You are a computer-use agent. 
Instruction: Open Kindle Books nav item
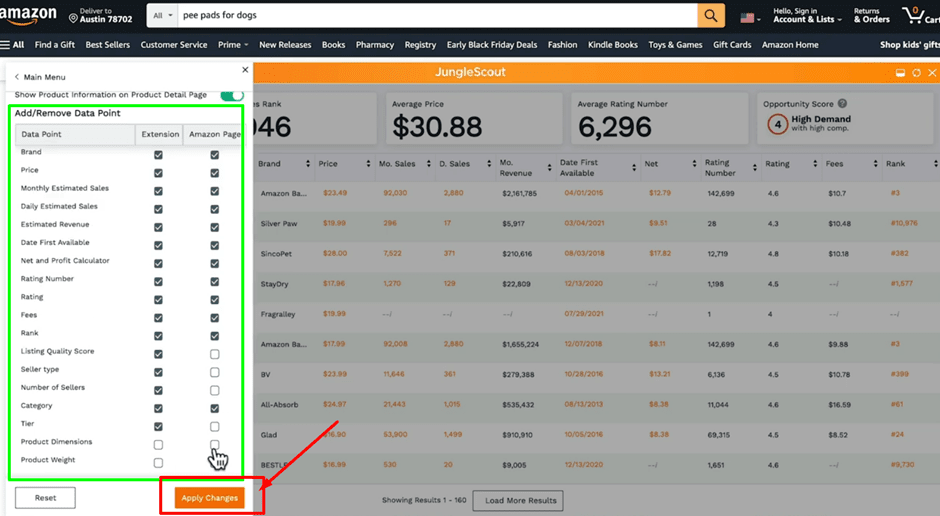(x=613, y=45)
